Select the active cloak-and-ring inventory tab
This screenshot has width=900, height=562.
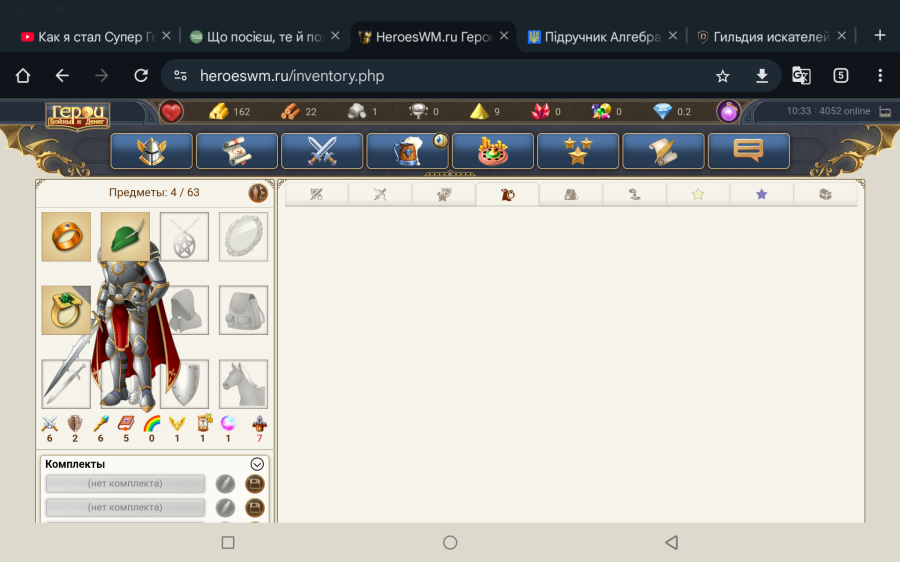click(x=507, y=195)
